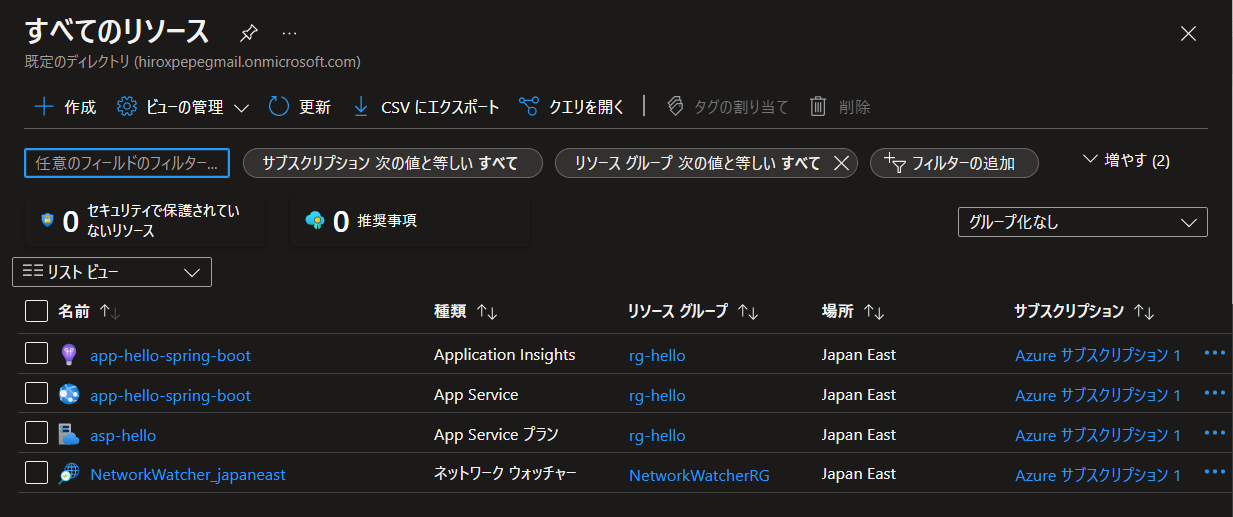Check the Application Insights row checkbox
1233x517 pixels.
(36, 354)
